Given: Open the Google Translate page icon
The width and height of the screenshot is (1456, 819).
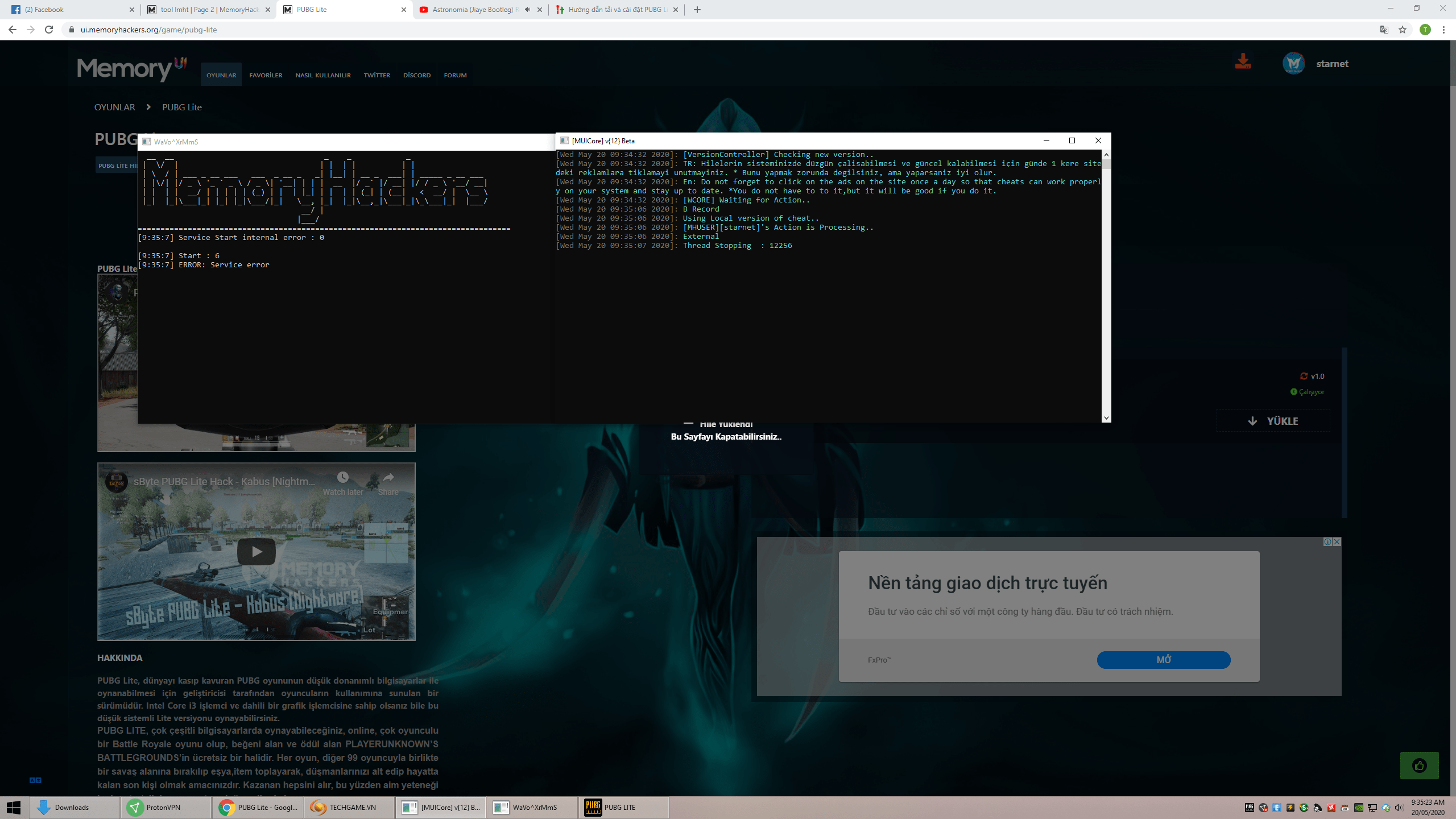Looking at the screenshot, I should pyautogui.click(x=1384, y=30).
